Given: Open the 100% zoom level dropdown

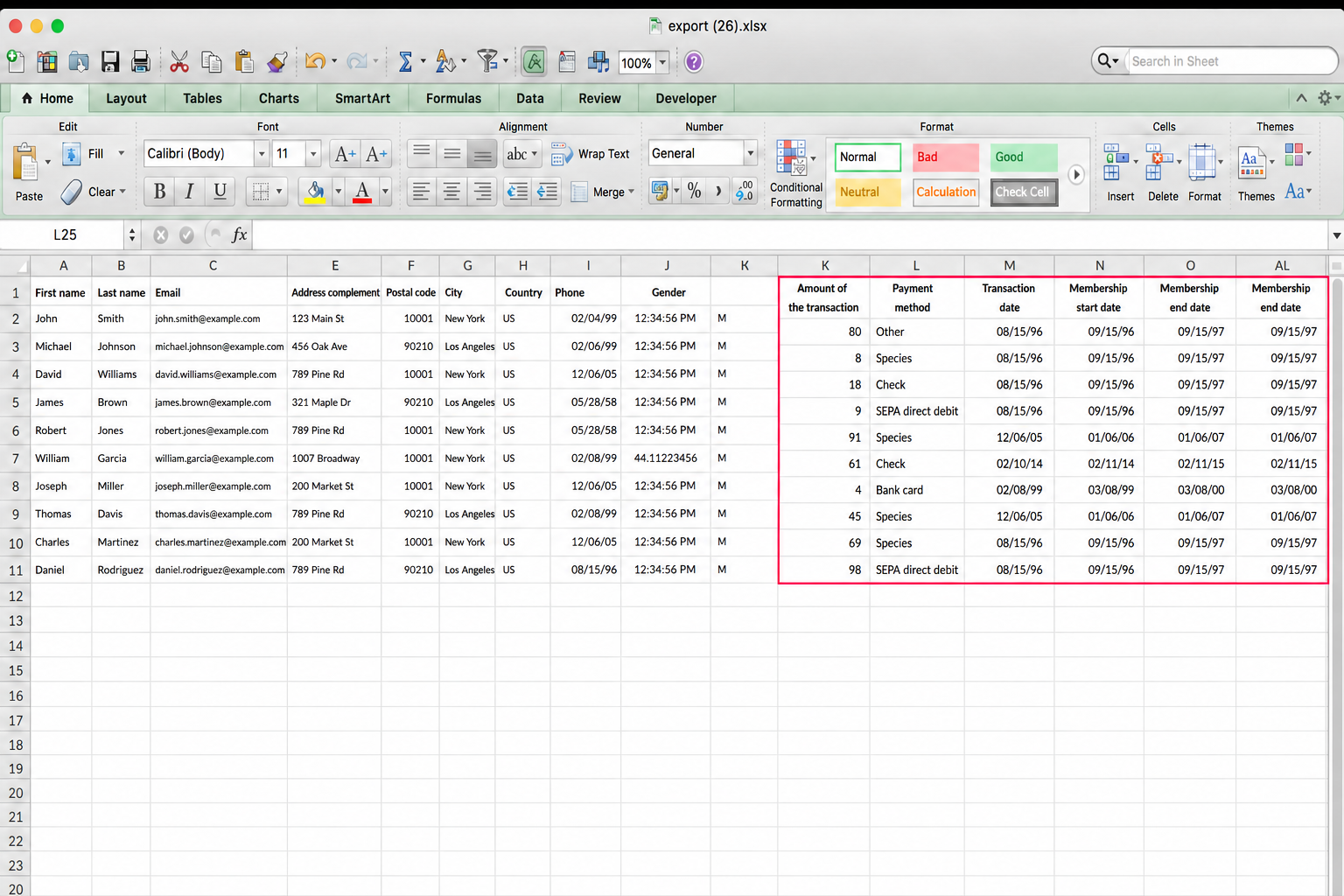Looking at the screenshot, I should pyautogui.click(x=662, y=62).
